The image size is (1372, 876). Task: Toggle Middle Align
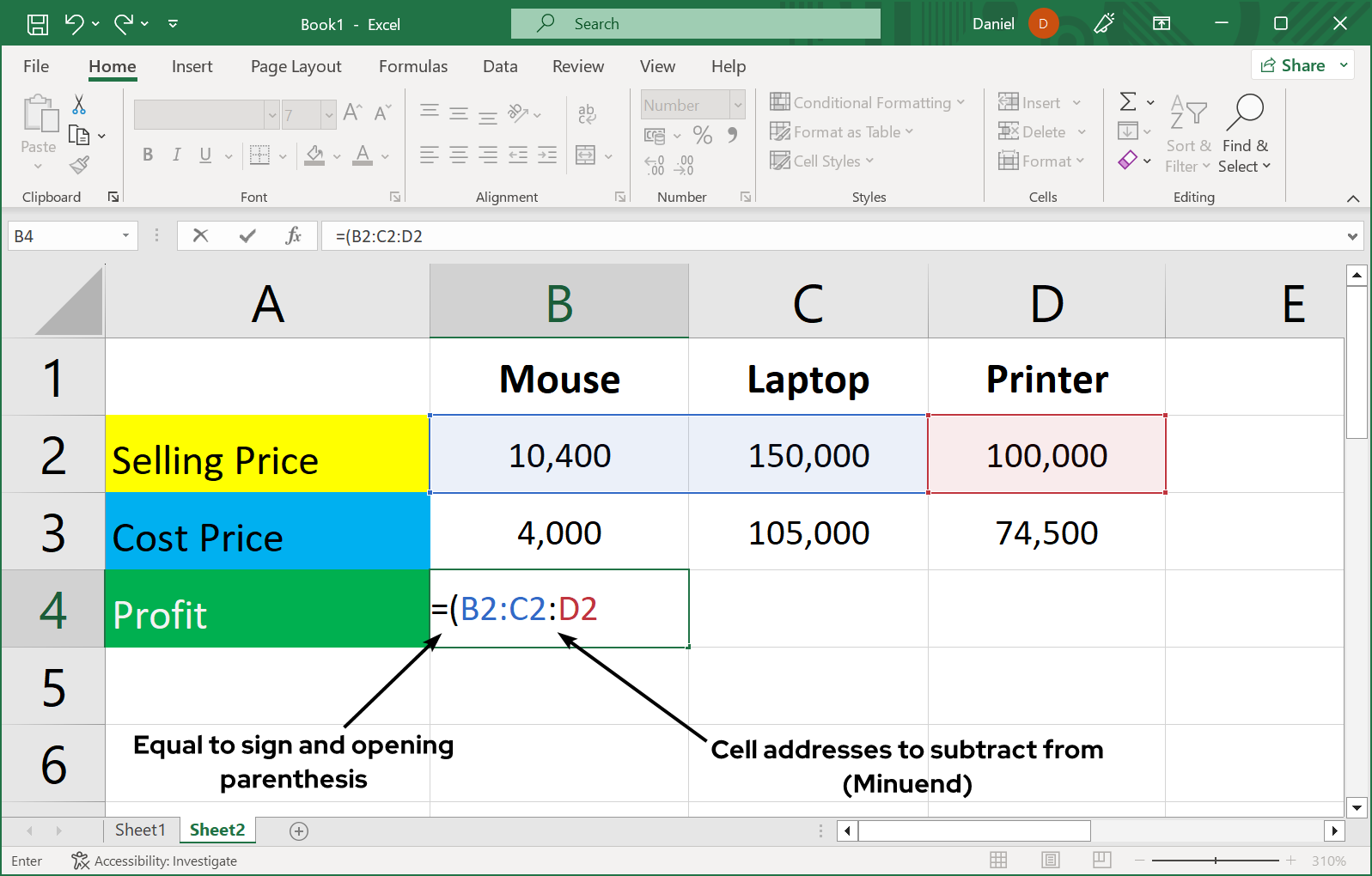pyautogui.click(x=459, y=113)
